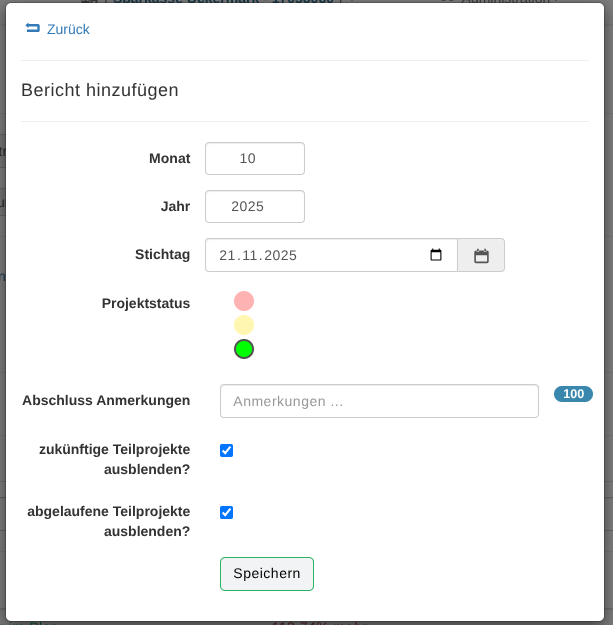Viewport: 613px width, 625px height.
Task: Open the native date picker icon inside Stichtag field
Action: pos(436,255)
